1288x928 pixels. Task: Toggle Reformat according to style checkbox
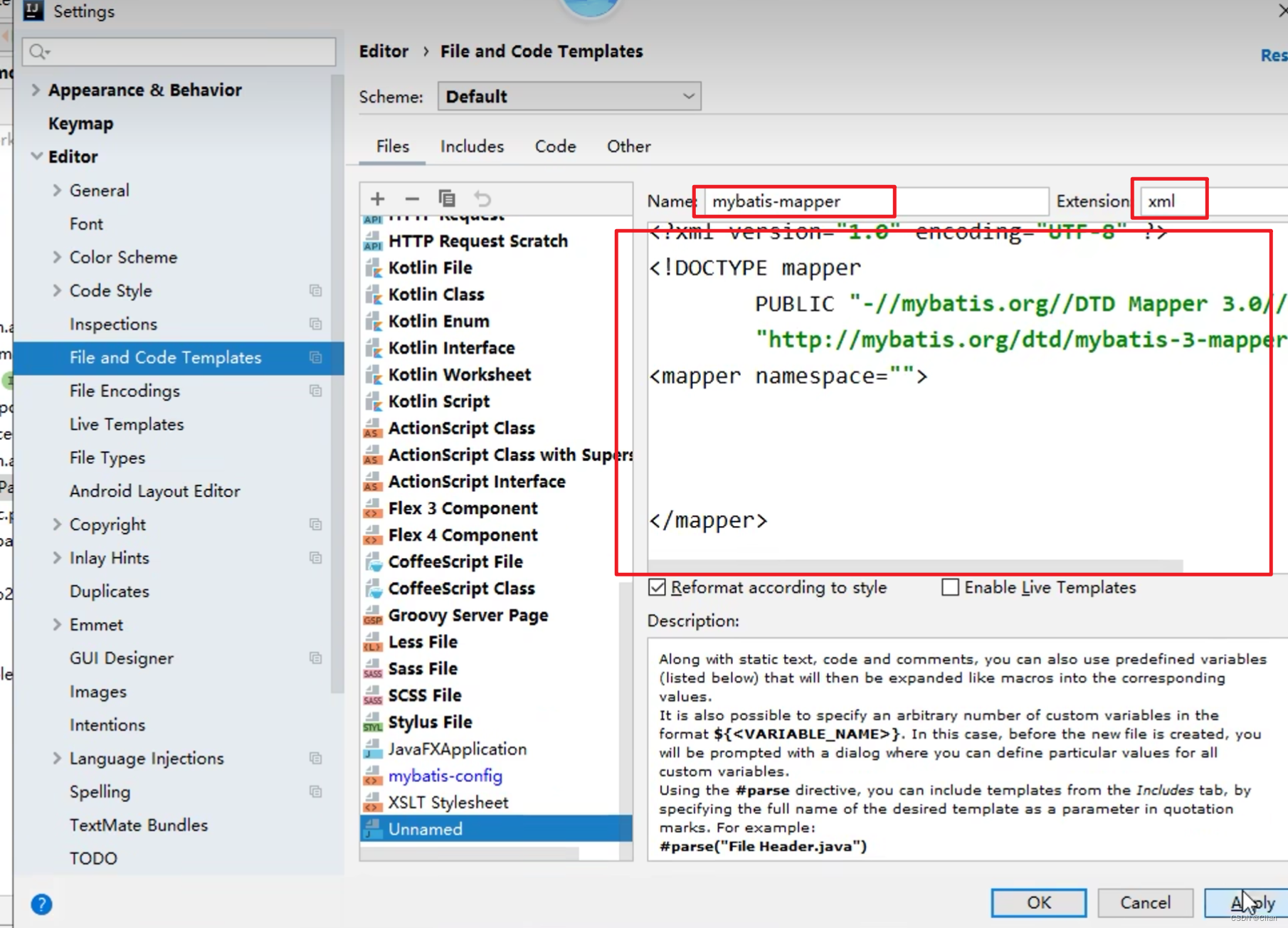click(x=658, y=587)
